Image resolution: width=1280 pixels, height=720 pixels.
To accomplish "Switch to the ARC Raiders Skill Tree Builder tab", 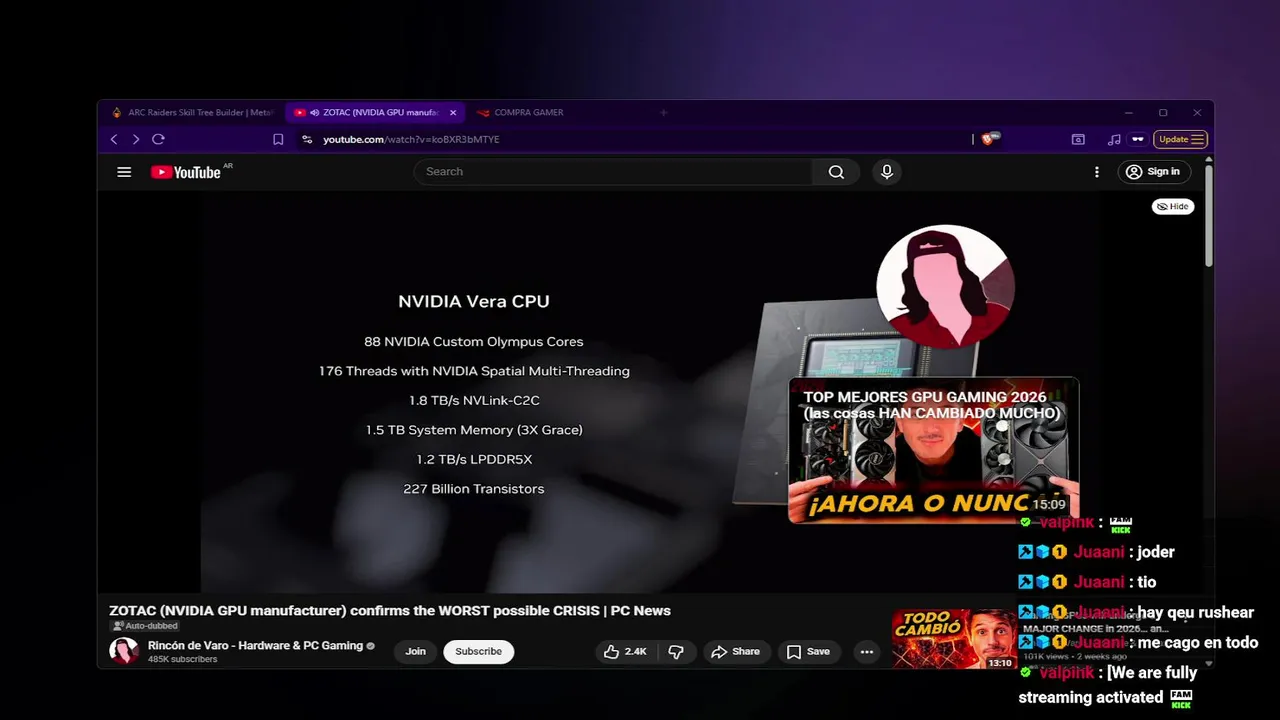I will coord(192,113).
